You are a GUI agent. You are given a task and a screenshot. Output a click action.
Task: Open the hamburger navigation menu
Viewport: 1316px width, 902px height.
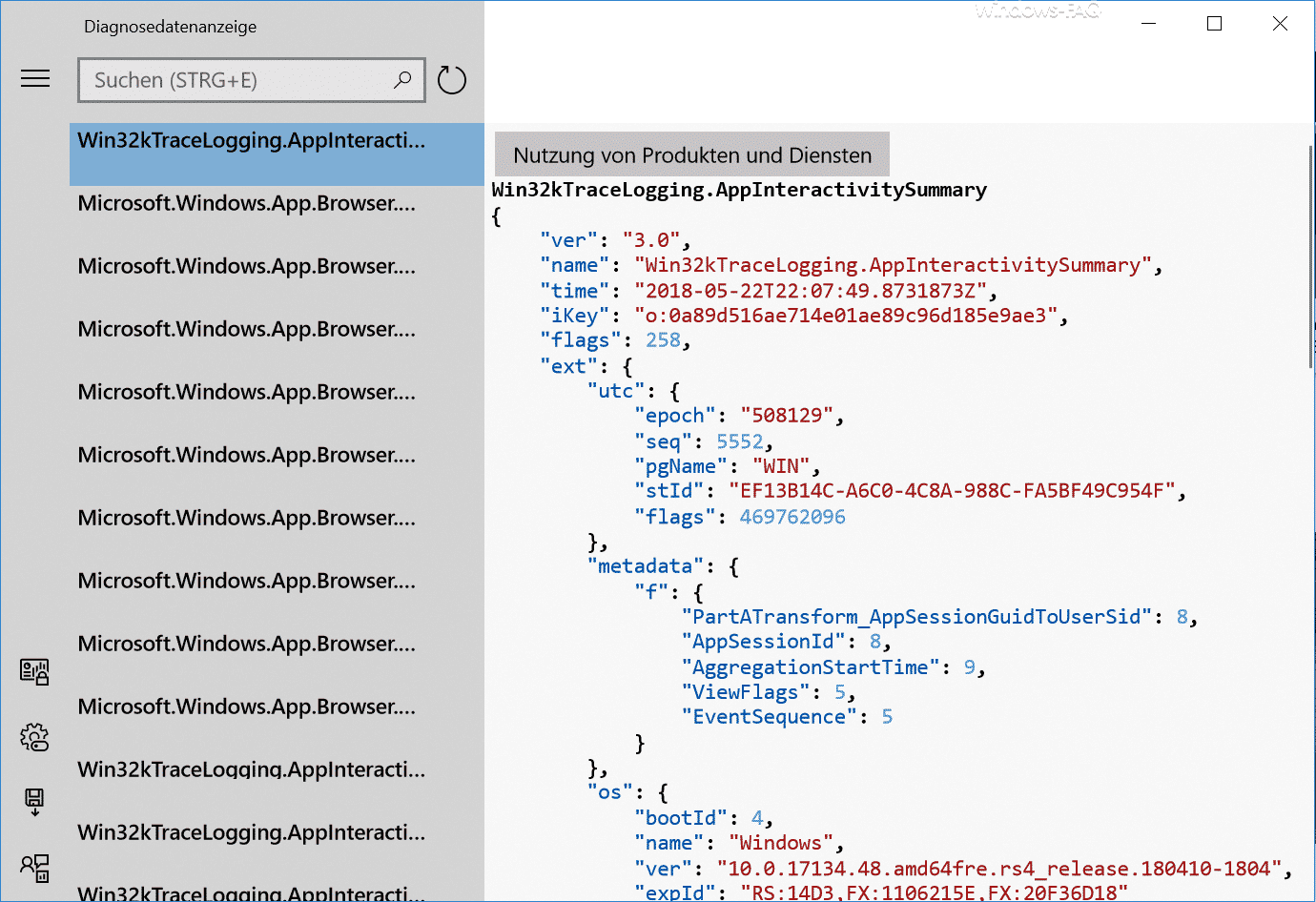(35, 79)
